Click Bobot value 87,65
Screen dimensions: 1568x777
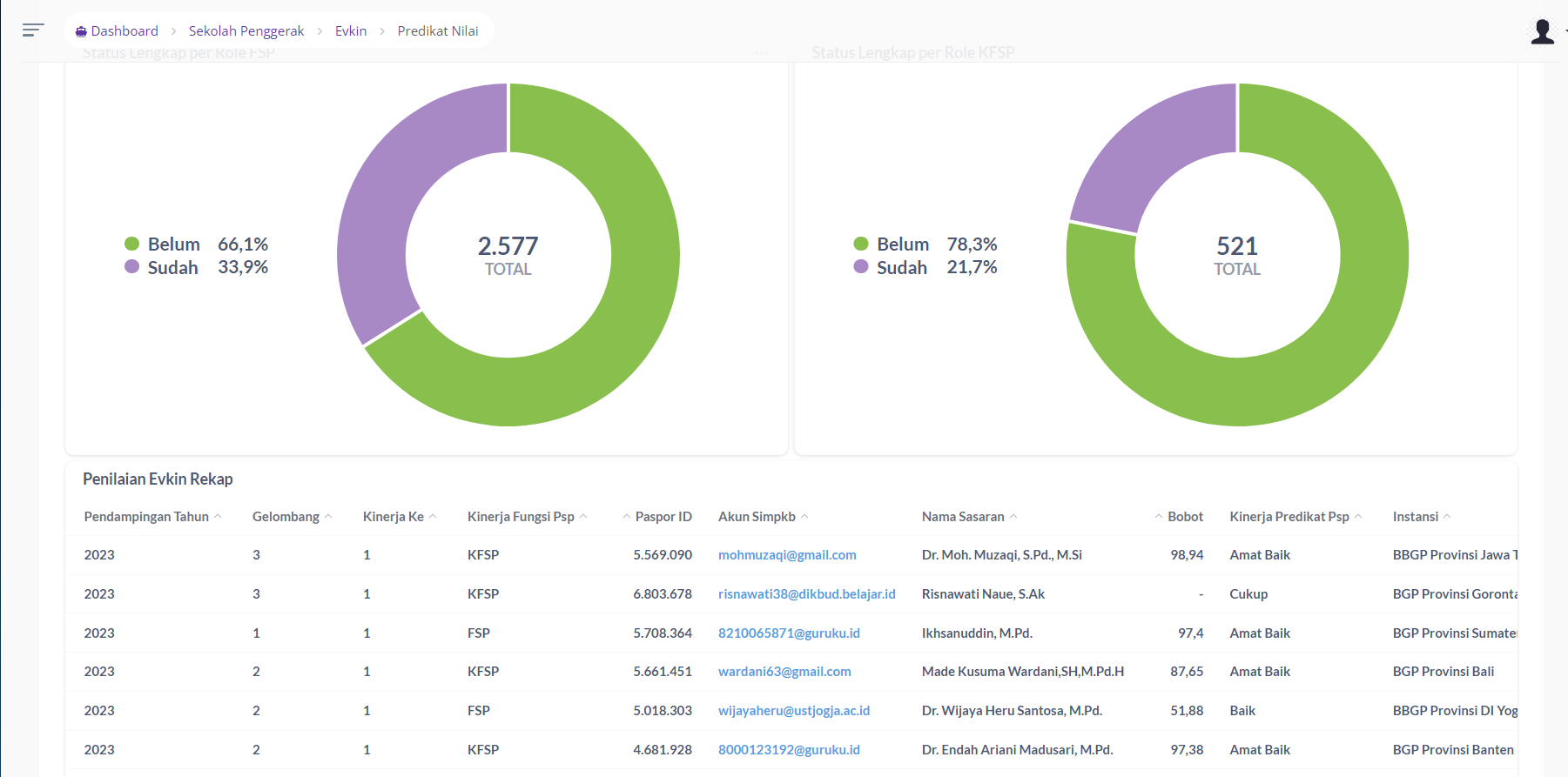tap(1187, 672)
